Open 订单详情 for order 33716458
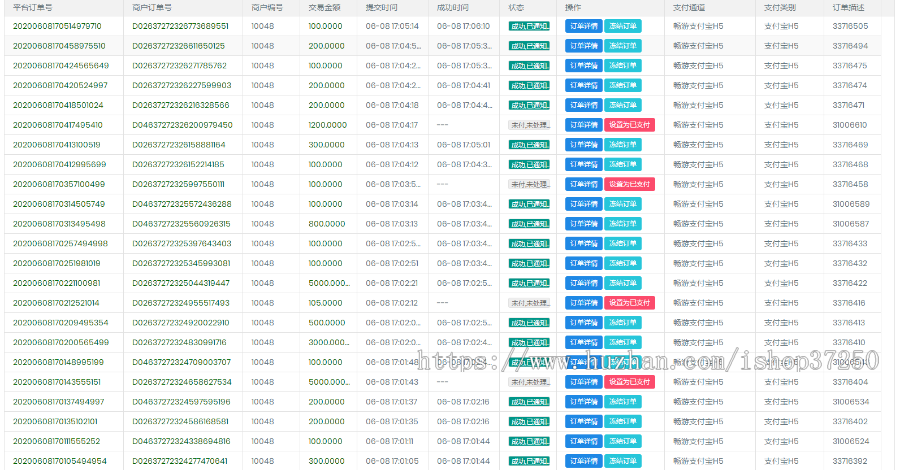This screenshot has width=900, height=470. [583, 184]
